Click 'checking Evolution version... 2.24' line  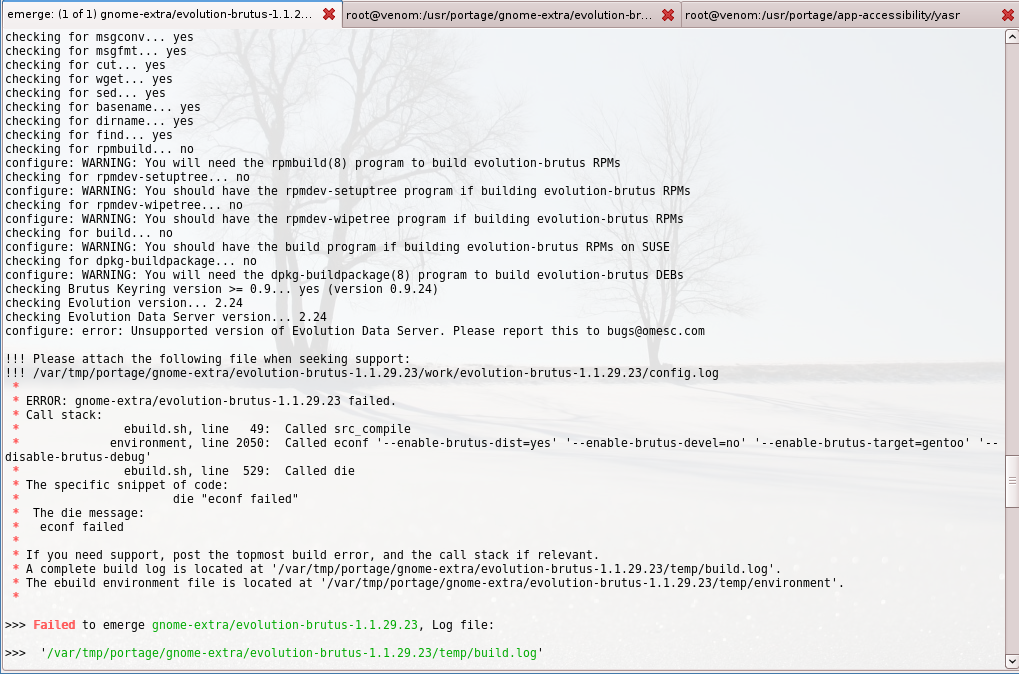(x=124, y=303)
